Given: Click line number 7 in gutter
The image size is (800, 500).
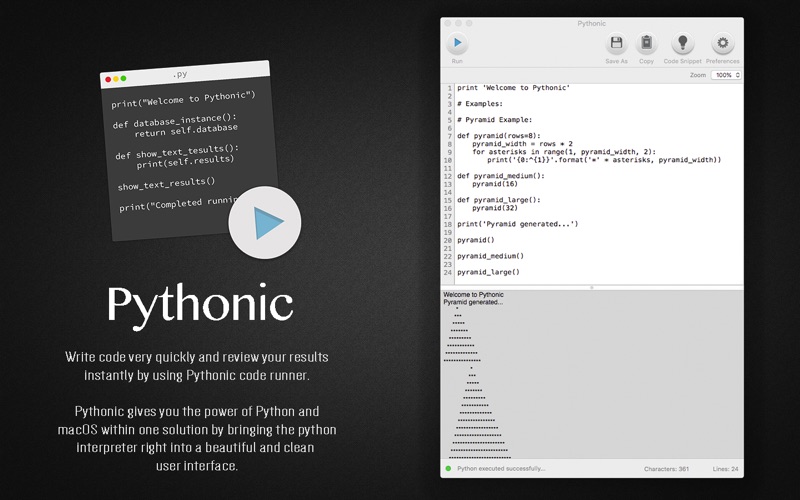Looking at the screenshot, I should click(449, 136).
